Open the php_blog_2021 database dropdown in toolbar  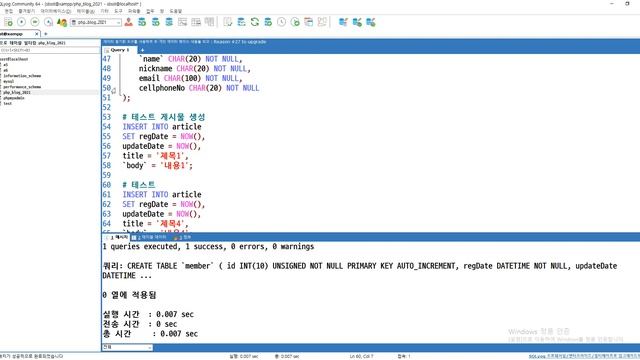click(96, 22)
